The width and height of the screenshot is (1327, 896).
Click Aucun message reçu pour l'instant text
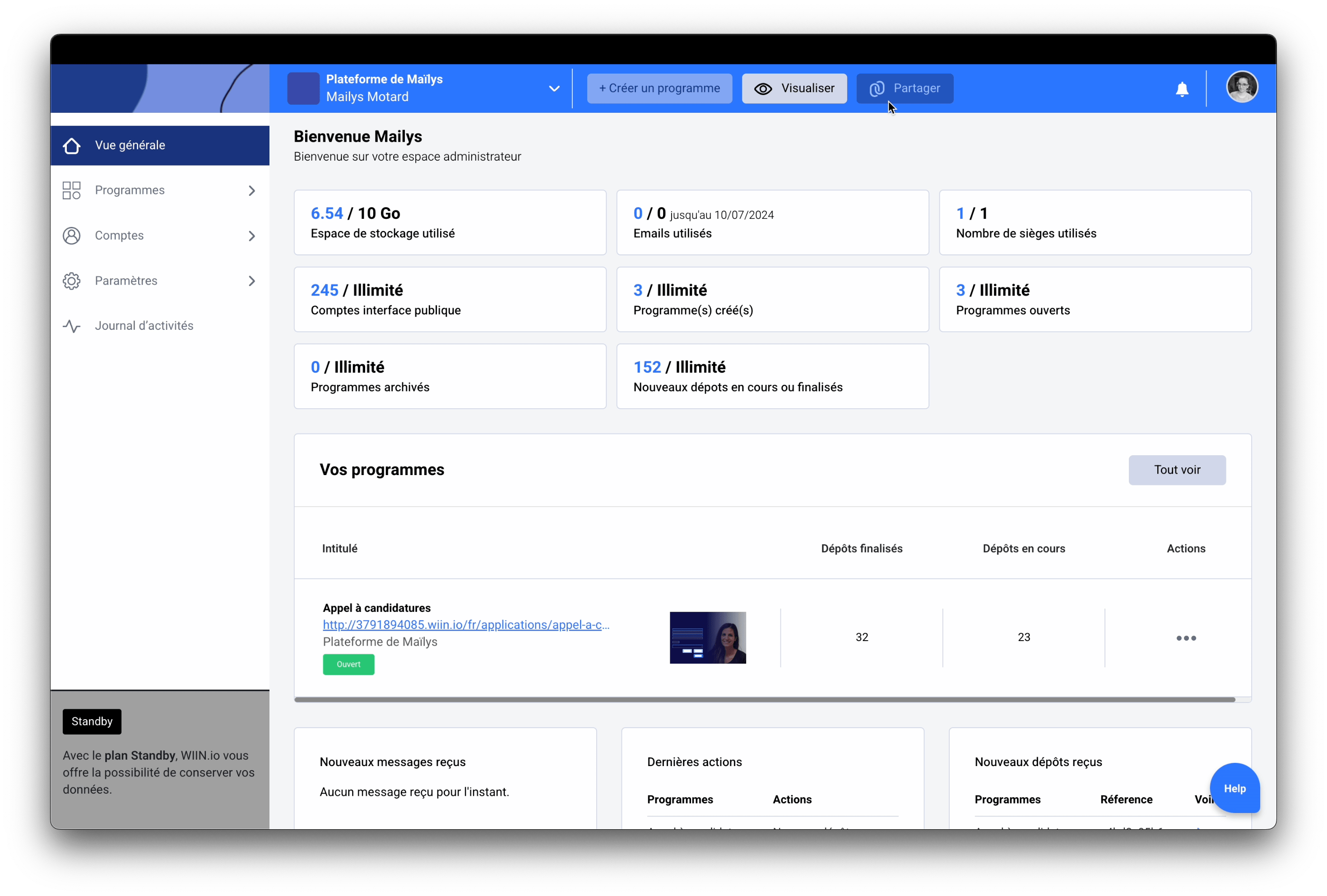(x=414, y=792)
